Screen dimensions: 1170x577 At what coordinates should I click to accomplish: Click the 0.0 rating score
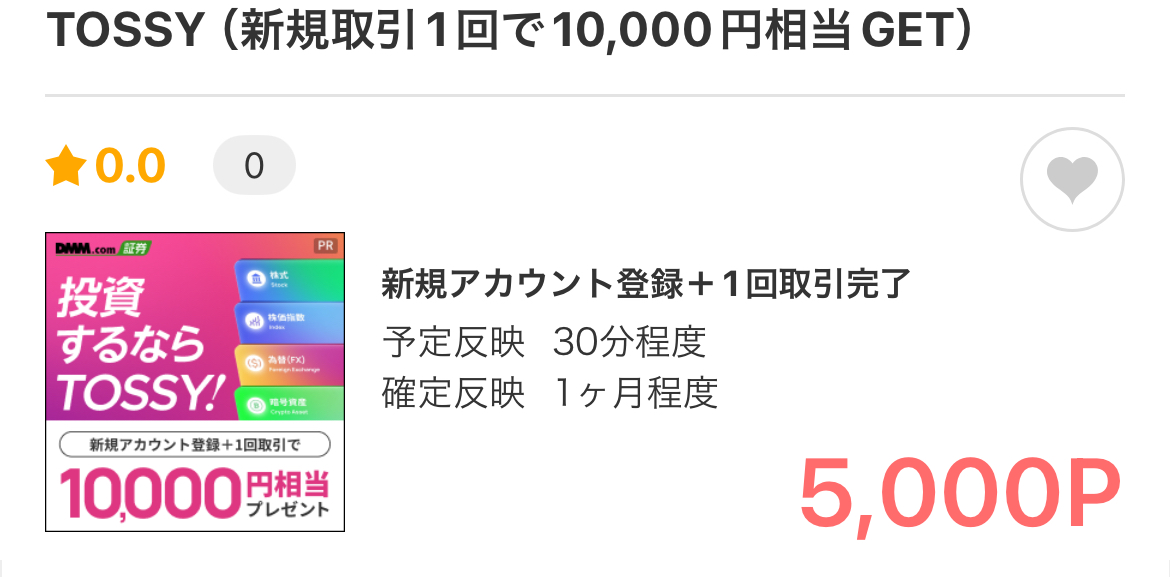[130, 166]
